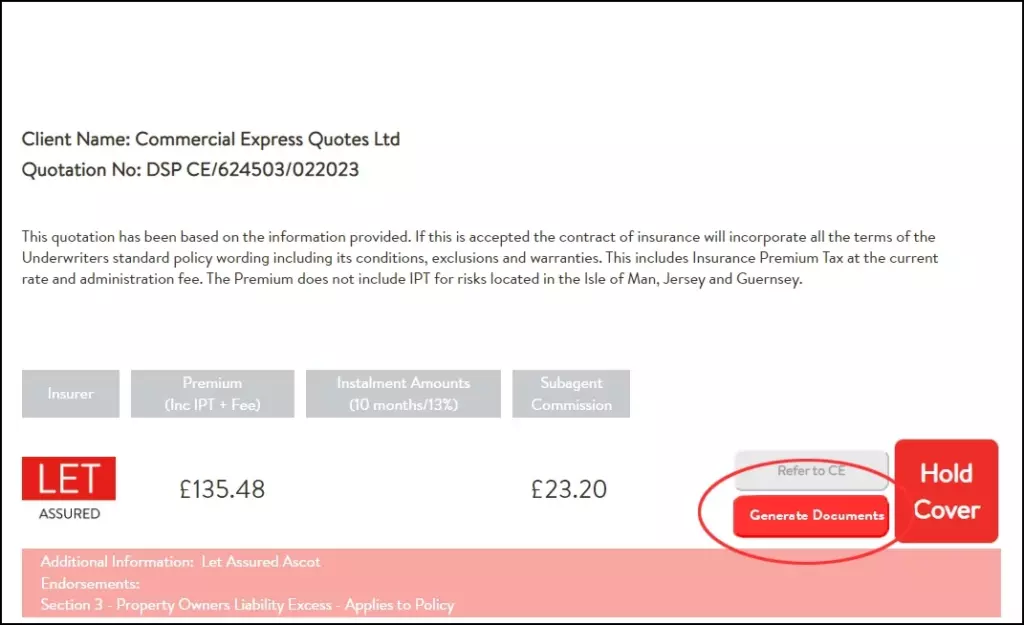
Task: Click the Instalment Amounts column header
Action: (403, 394)
